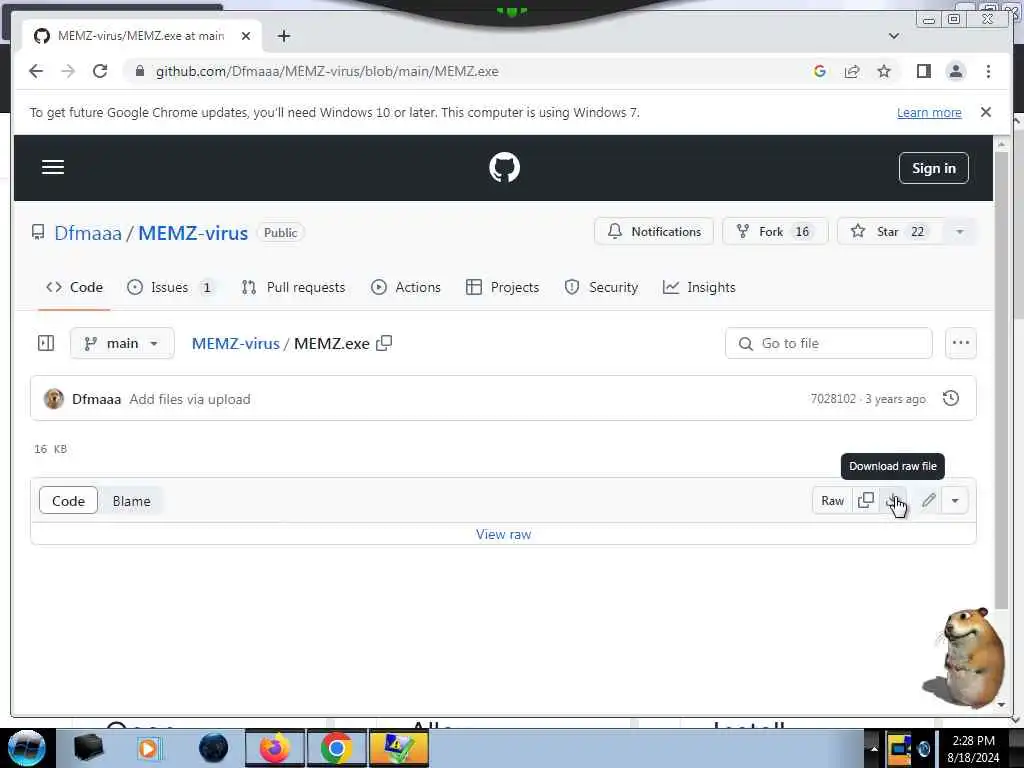This screenshot has height=768, width=1024.
Task: Select the Code tab
Action: tap(74, 287)
